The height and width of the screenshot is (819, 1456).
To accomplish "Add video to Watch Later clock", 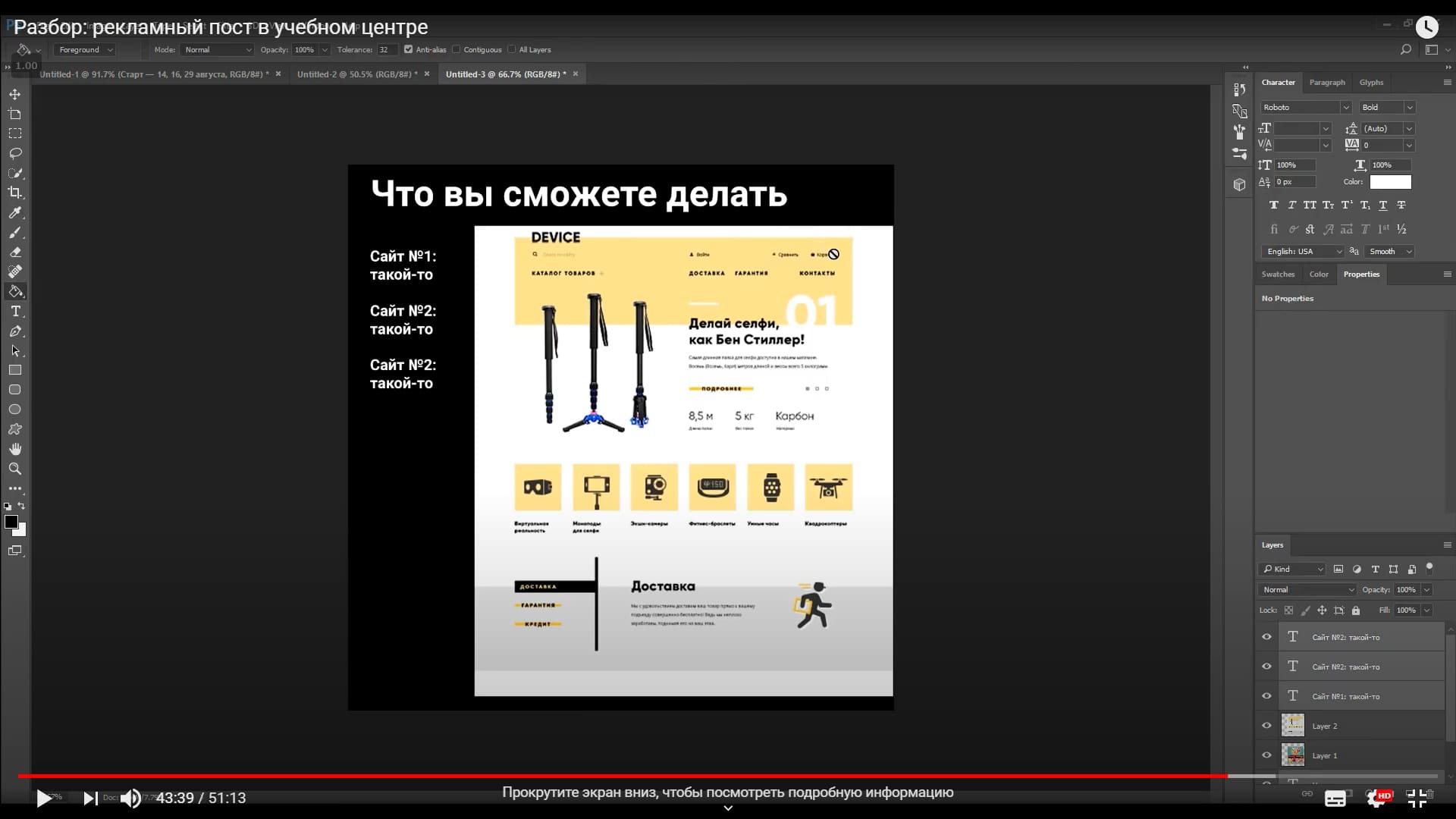I will click(1426, 27).
